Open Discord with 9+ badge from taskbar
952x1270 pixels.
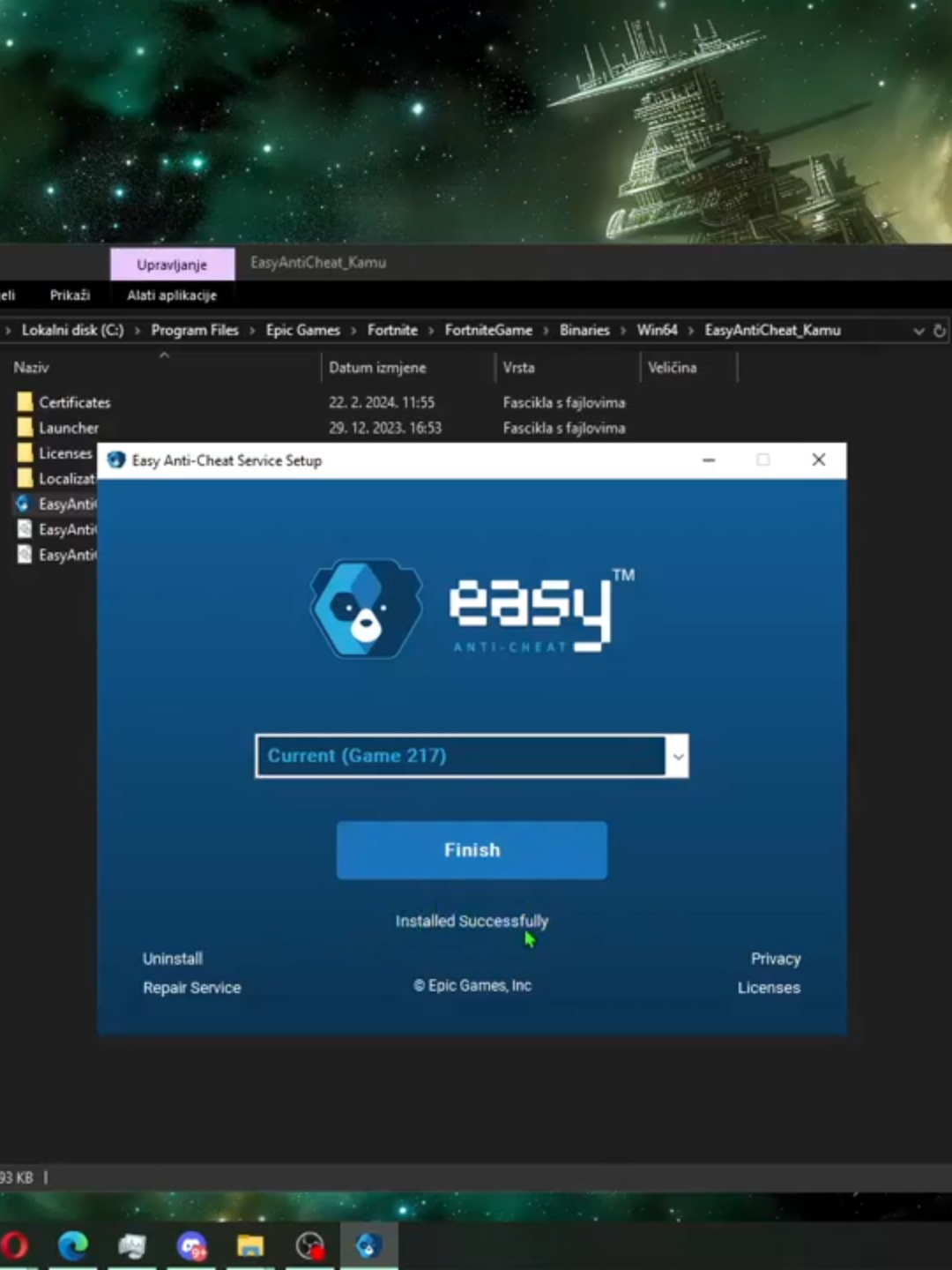[192, 1245]
